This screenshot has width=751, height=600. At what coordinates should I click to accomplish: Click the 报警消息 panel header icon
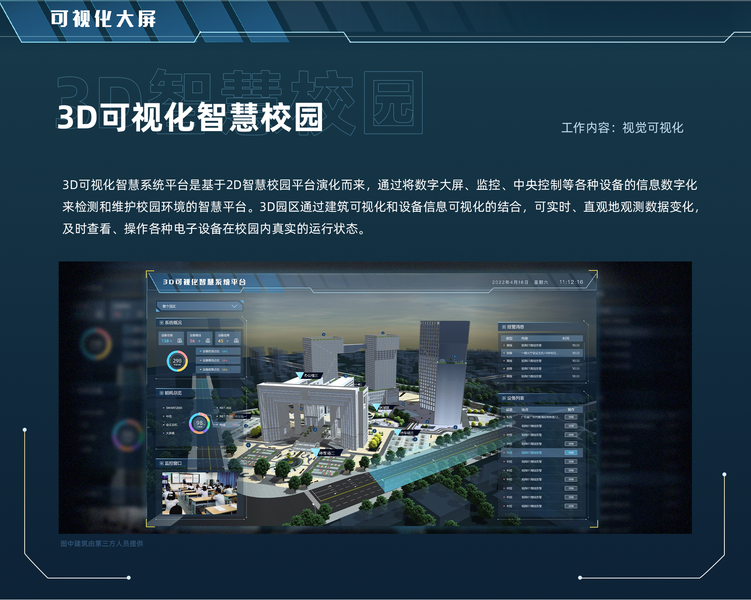point(504,327)
